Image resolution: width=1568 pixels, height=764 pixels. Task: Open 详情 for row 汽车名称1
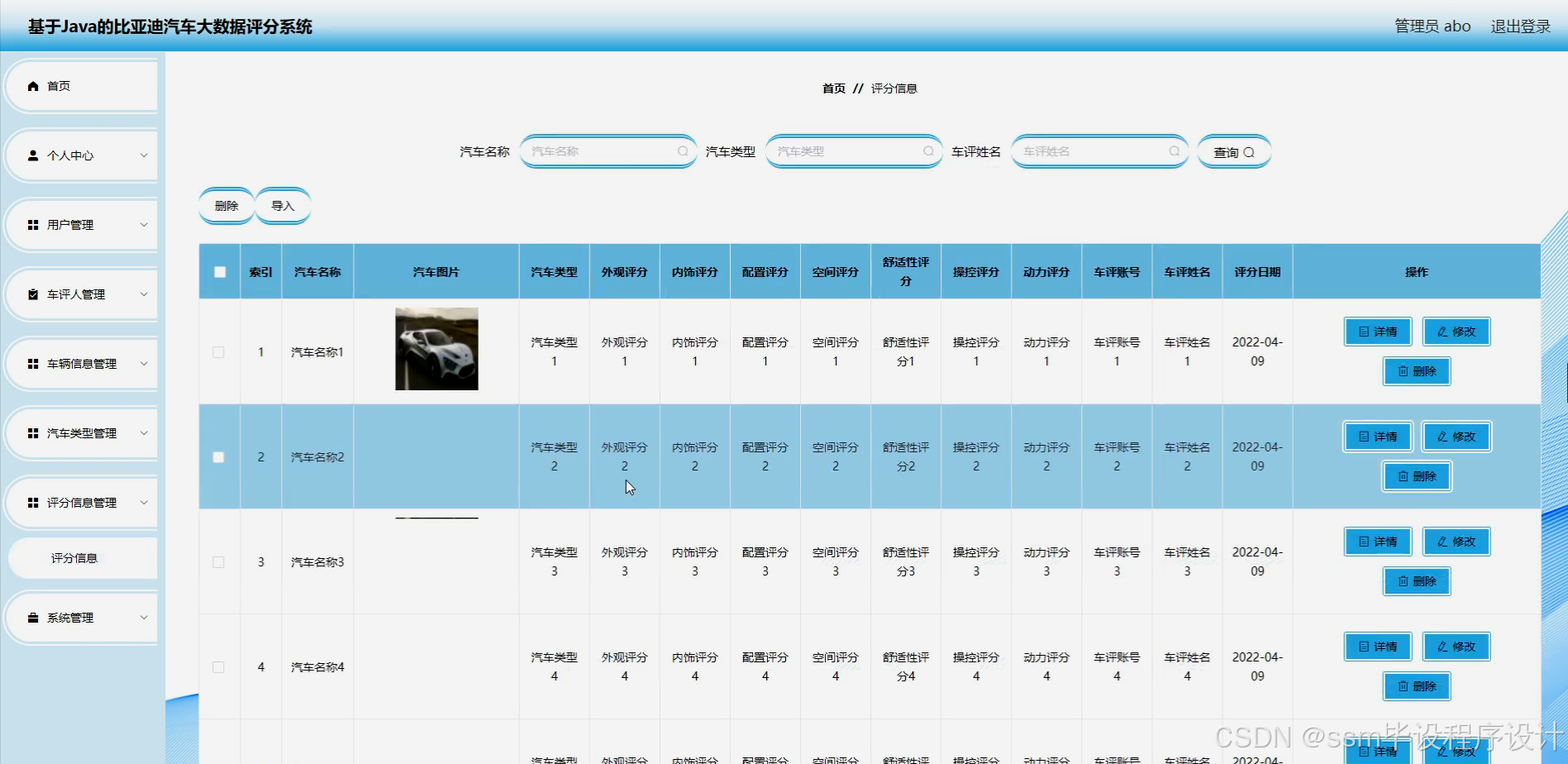coord(1378,332)
